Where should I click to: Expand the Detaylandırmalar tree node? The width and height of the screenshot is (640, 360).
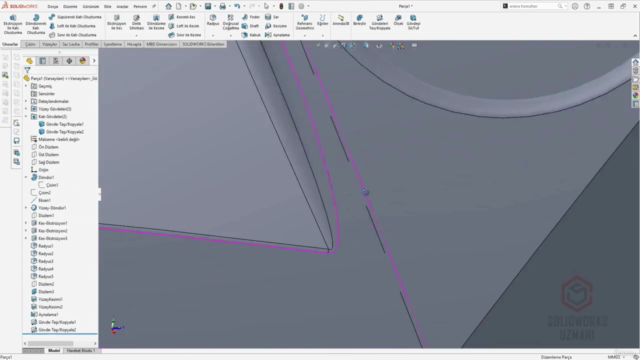coord(26,101)
